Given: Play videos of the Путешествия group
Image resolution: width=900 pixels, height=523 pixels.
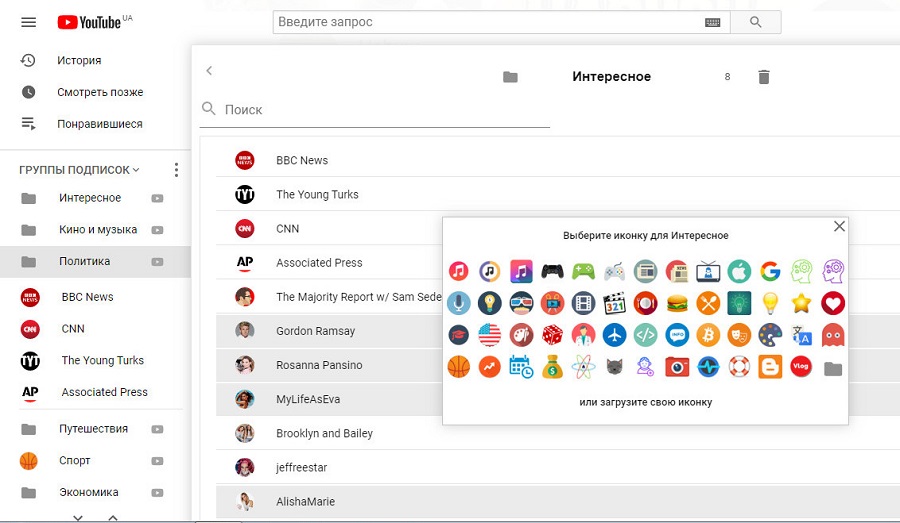Looking at the screenshot, I should tap(157, 429).
